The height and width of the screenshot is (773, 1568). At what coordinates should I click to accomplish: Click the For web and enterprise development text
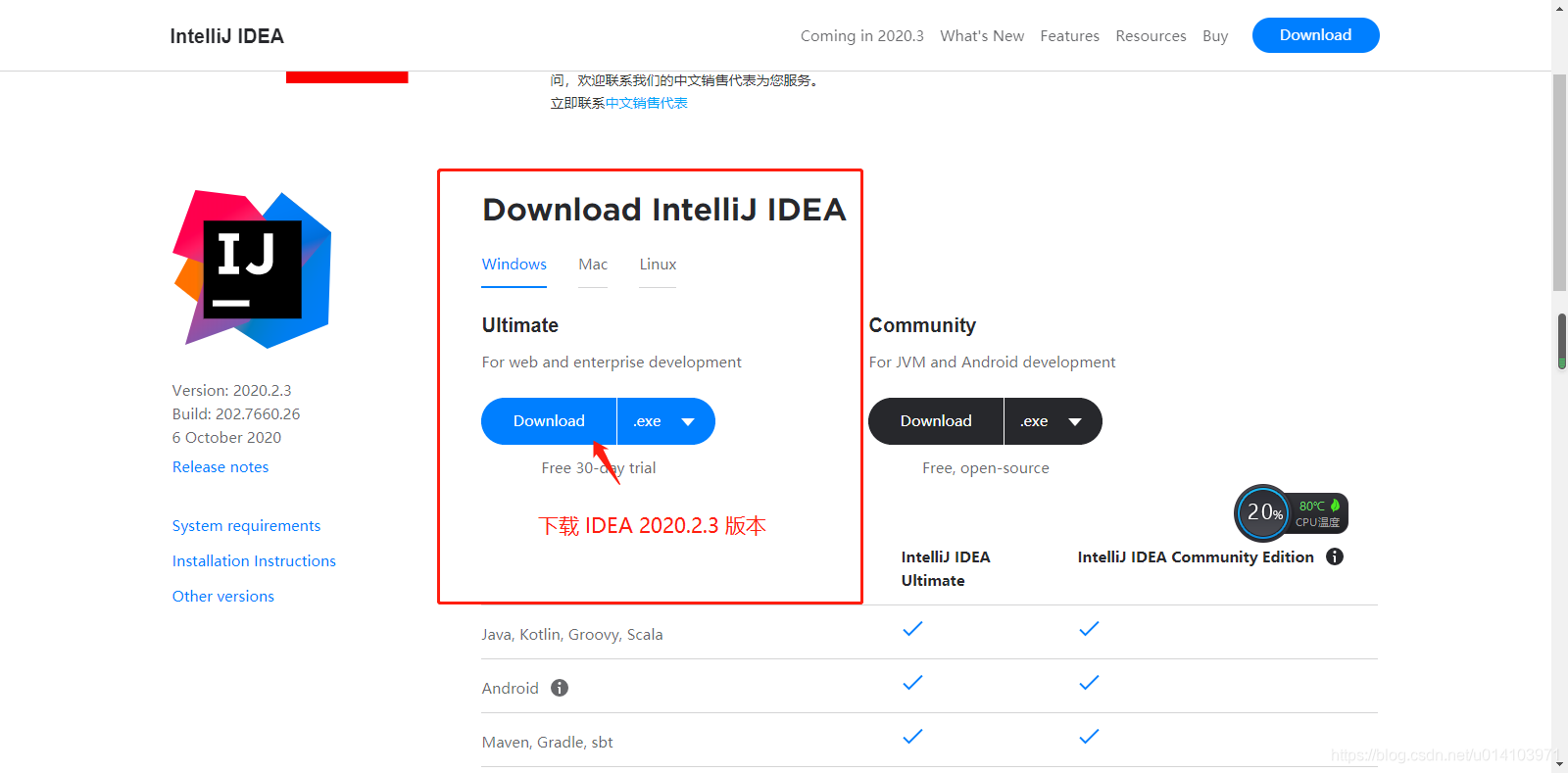point(612,362)
